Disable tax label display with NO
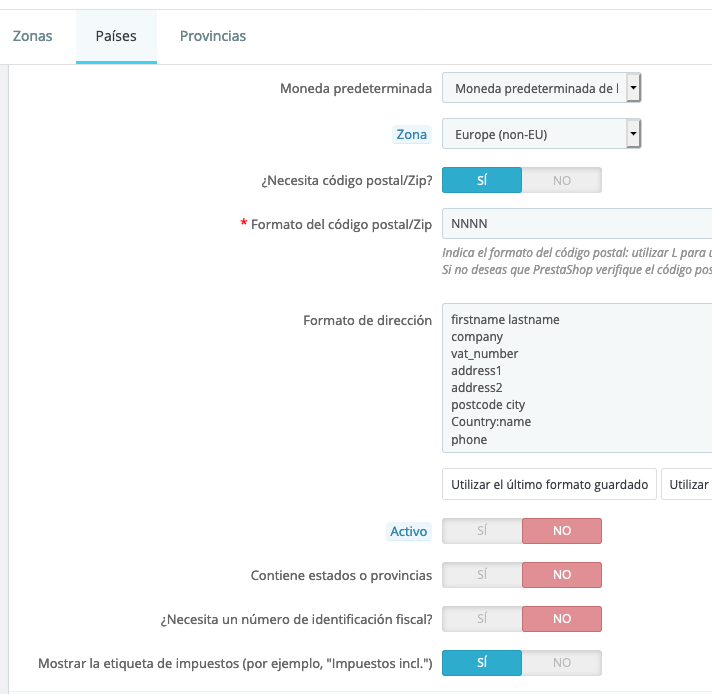Viewport: 712px width, 694px height. (x=562, y=663)
